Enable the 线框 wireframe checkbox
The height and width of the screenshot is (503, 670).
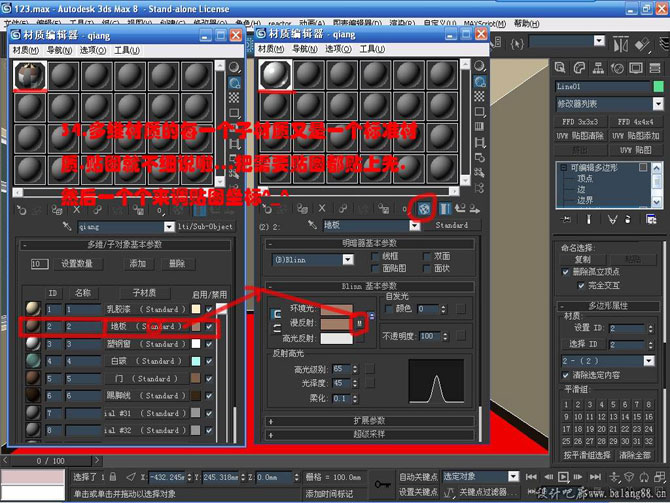click(x=376, y=256)
